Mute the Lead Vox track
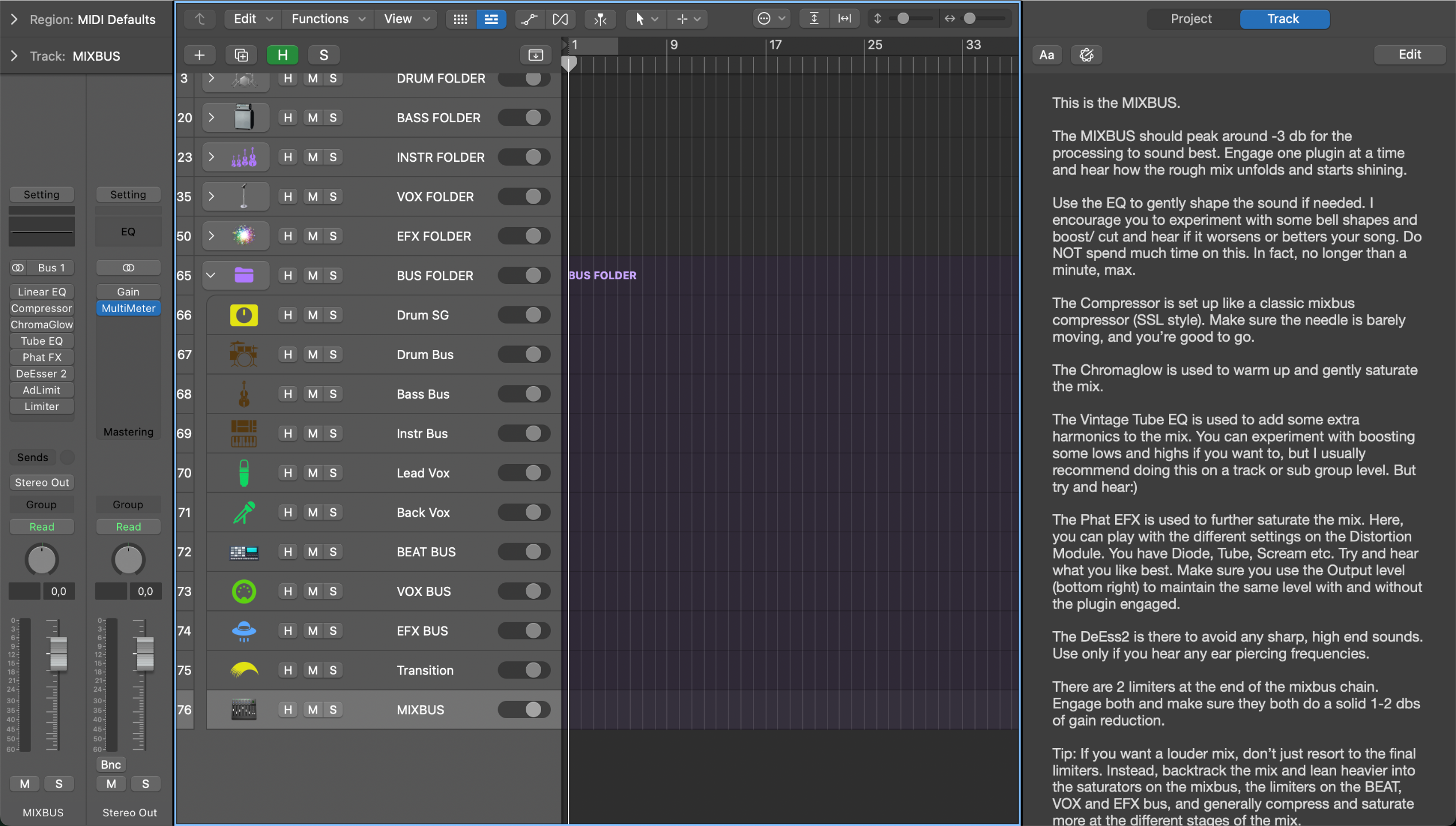 point(313,473)
